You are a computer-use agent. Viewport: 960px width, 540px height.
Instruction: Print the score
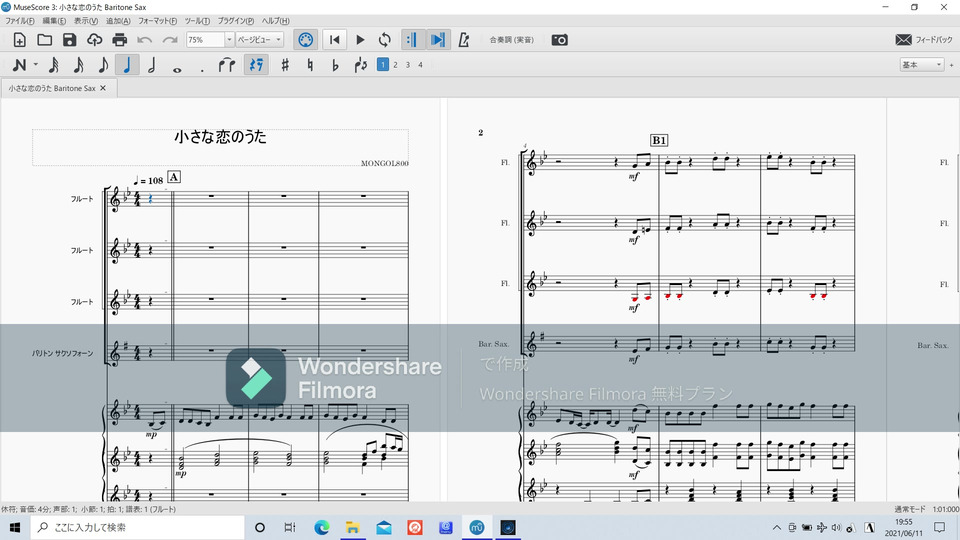pyautogui.click(x=119, y=40)
